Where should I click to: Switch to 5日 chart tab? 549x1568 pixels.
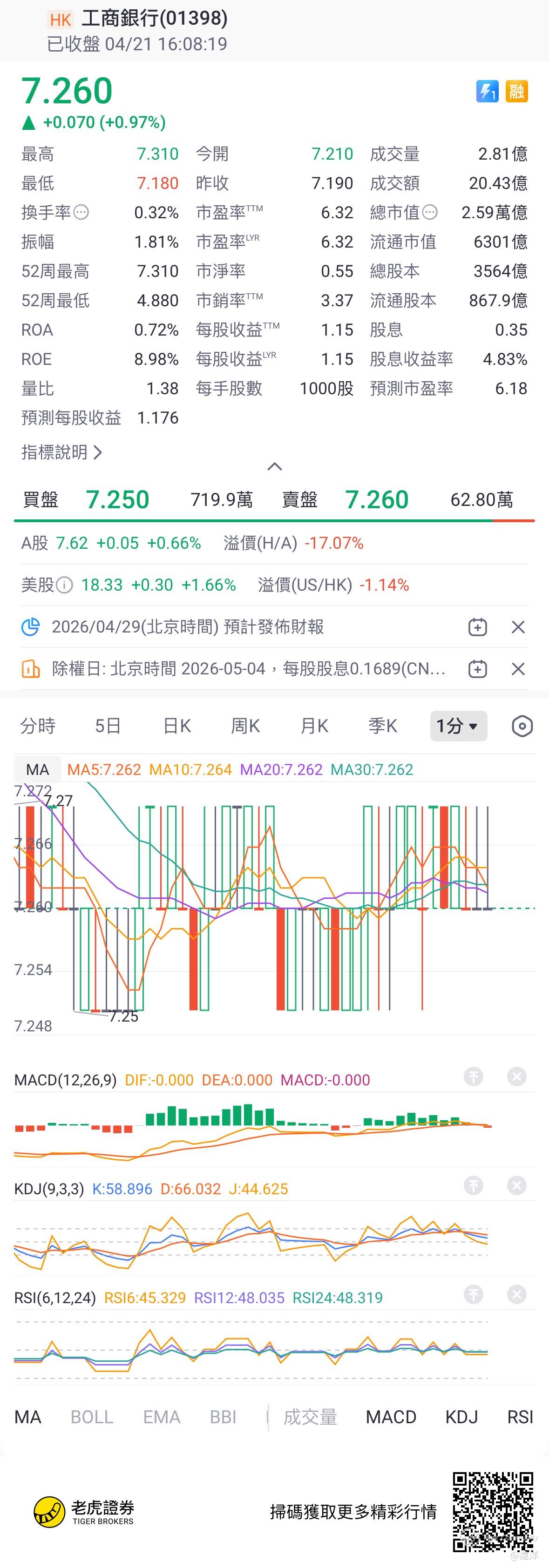point(108,726)
